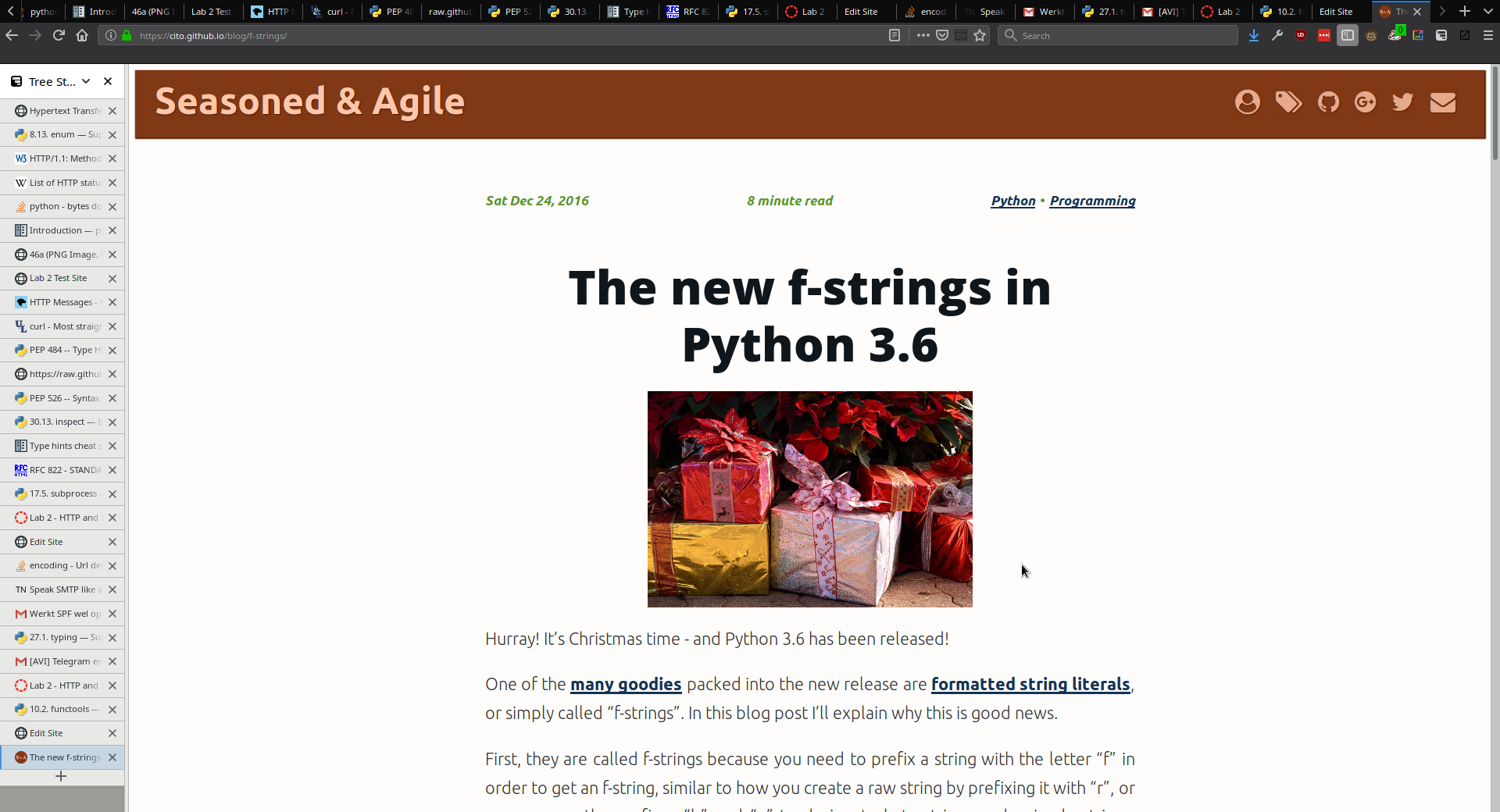Follow the 'formatted string literals' link

coord(1030,684)
